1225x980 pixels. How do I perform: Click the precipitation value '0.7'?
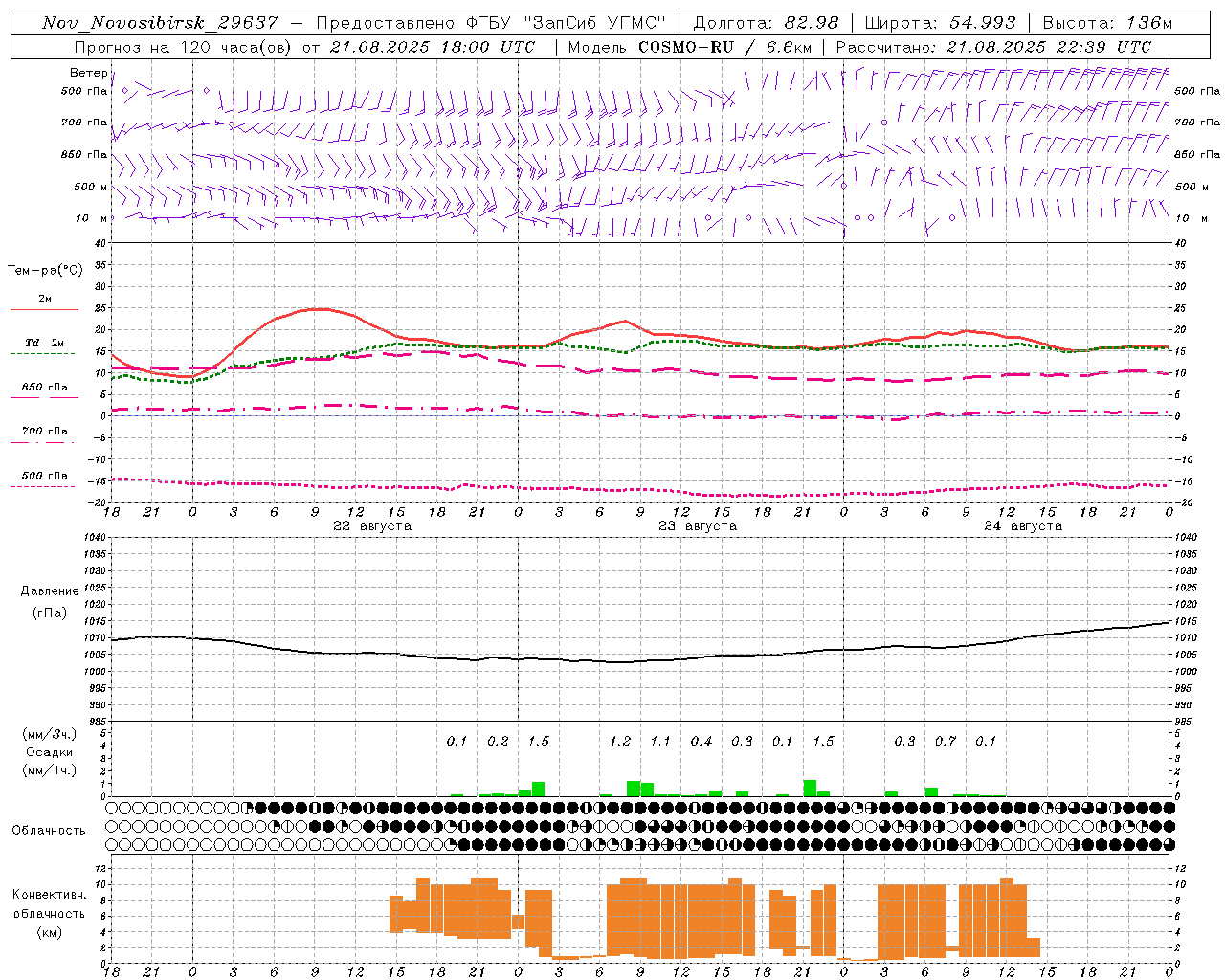(946, 741)
